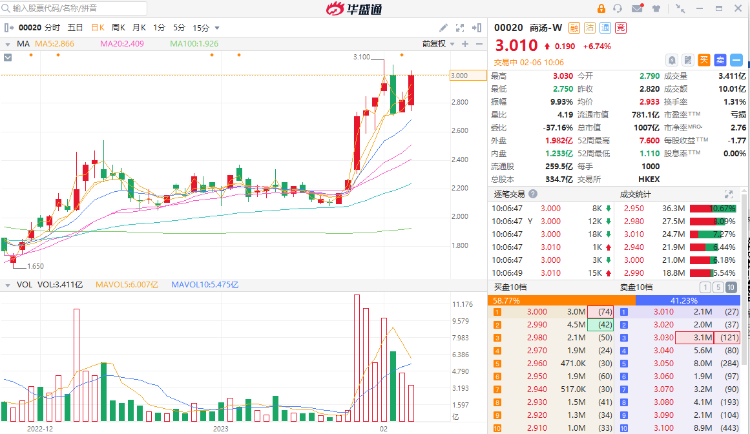Screen dimensions: 750x434
Task: Open the skin theme shirt icon
Action: [656, 8]
